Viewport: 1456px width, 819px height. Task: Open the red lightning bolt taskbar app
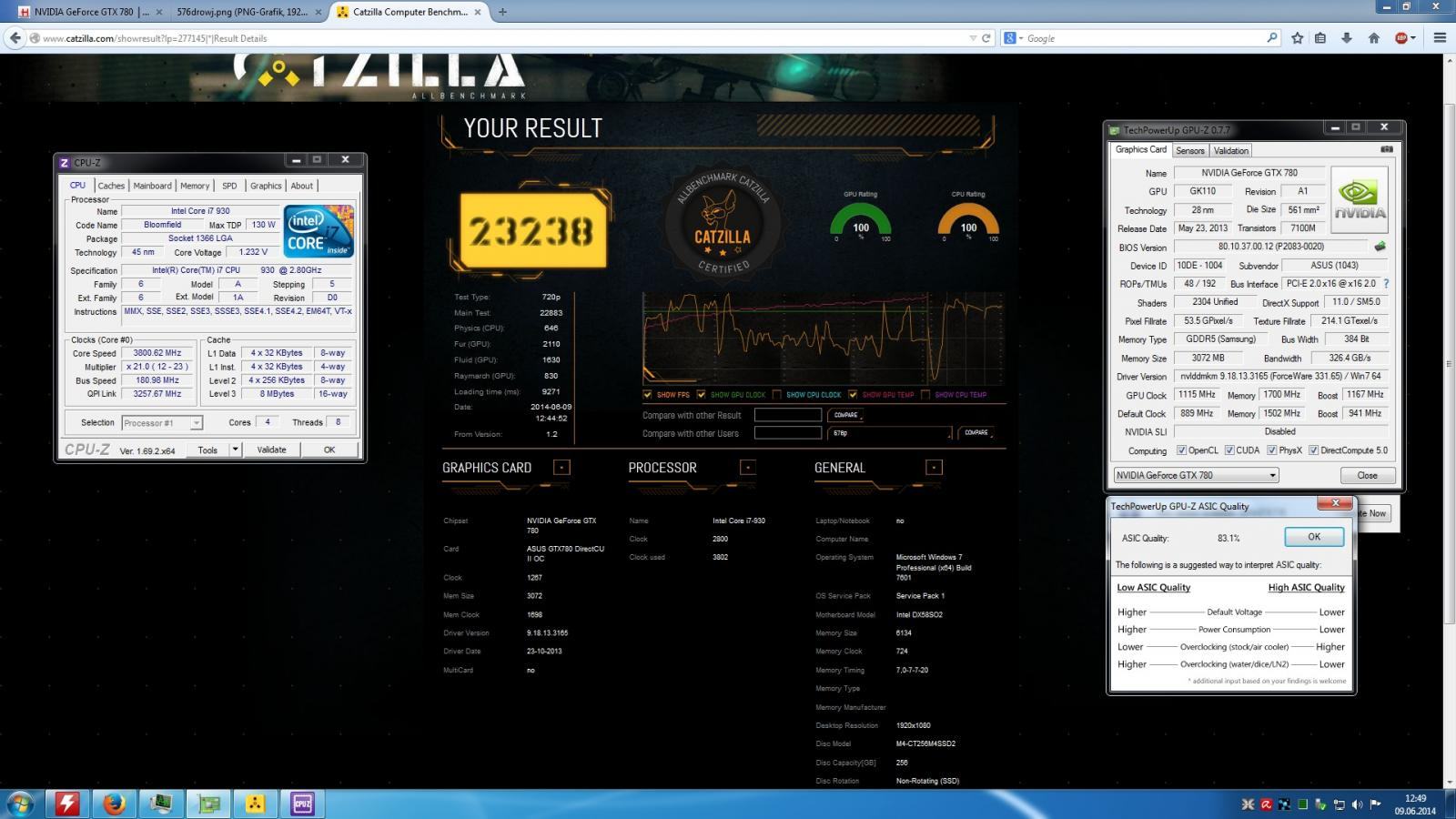pyautogui.click(x=66, y=804)
